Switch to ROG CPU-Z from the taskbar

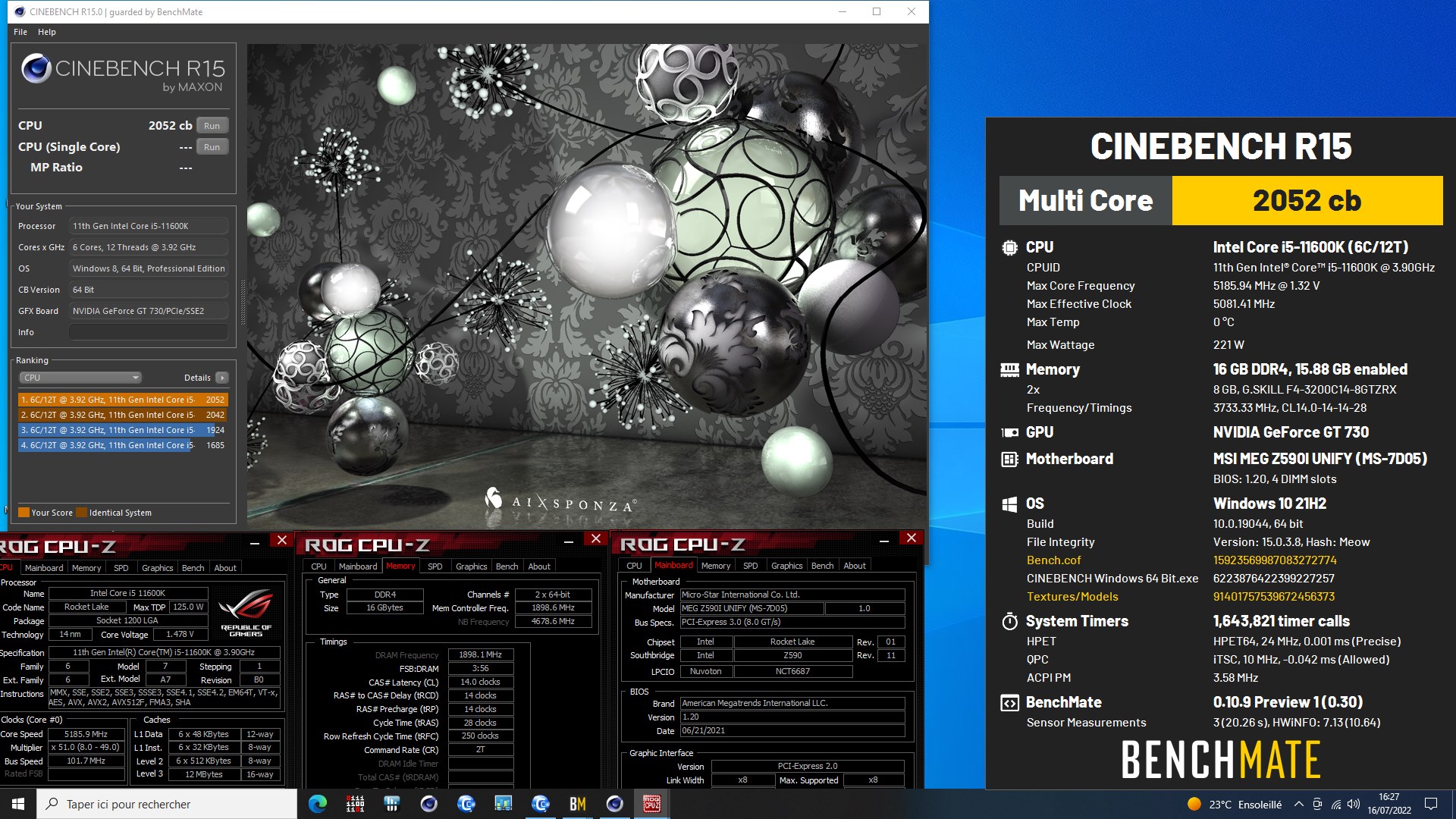651,804
